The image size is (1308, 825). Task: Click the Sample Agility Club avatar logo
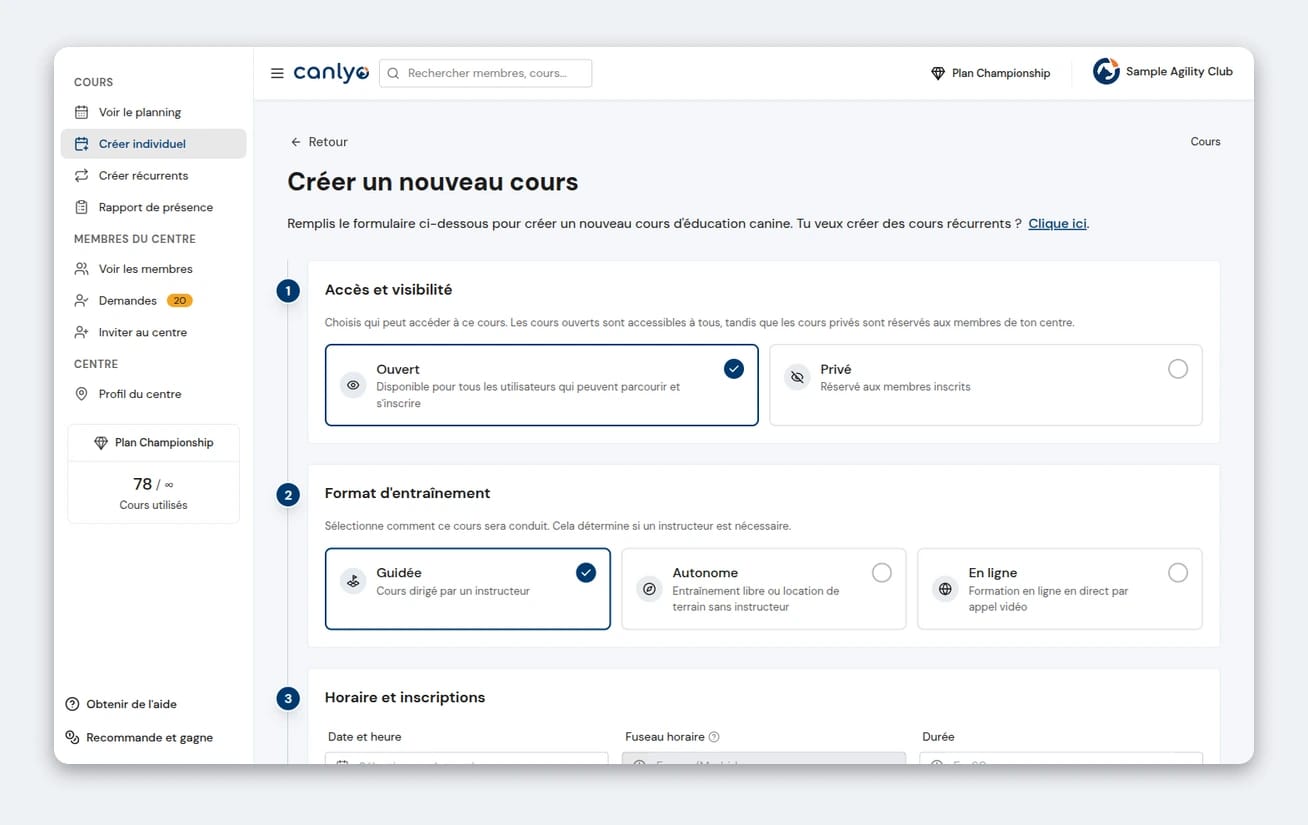click(x=1106, y=72)
